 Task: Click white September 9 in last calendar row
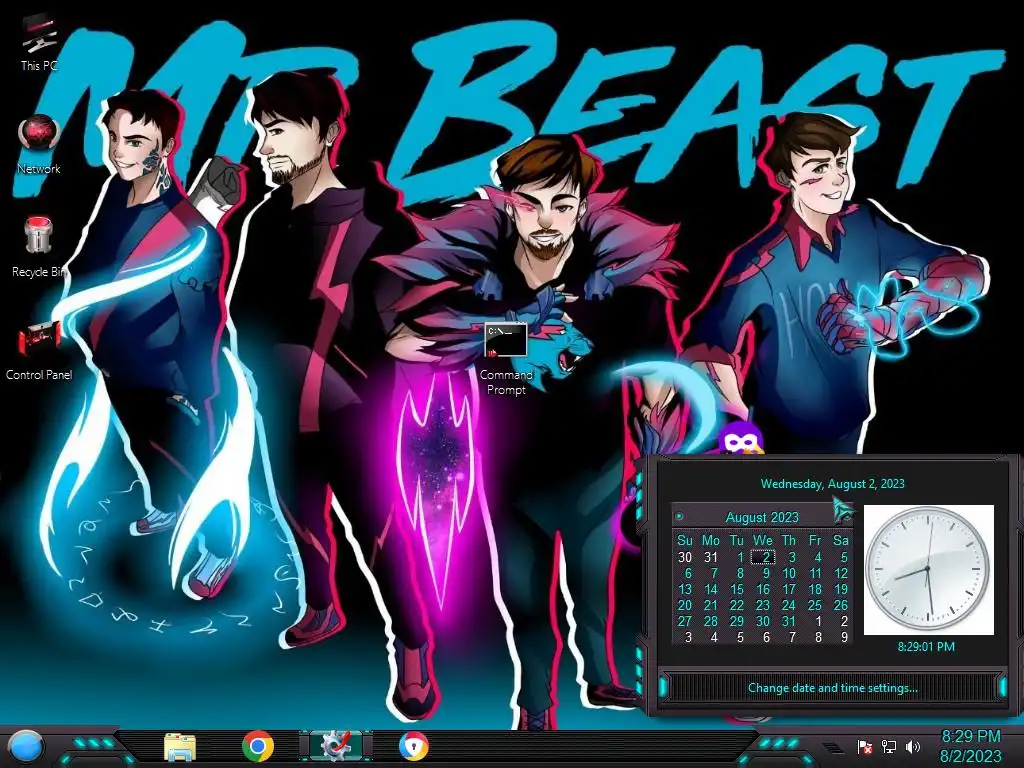coord(843,637)
